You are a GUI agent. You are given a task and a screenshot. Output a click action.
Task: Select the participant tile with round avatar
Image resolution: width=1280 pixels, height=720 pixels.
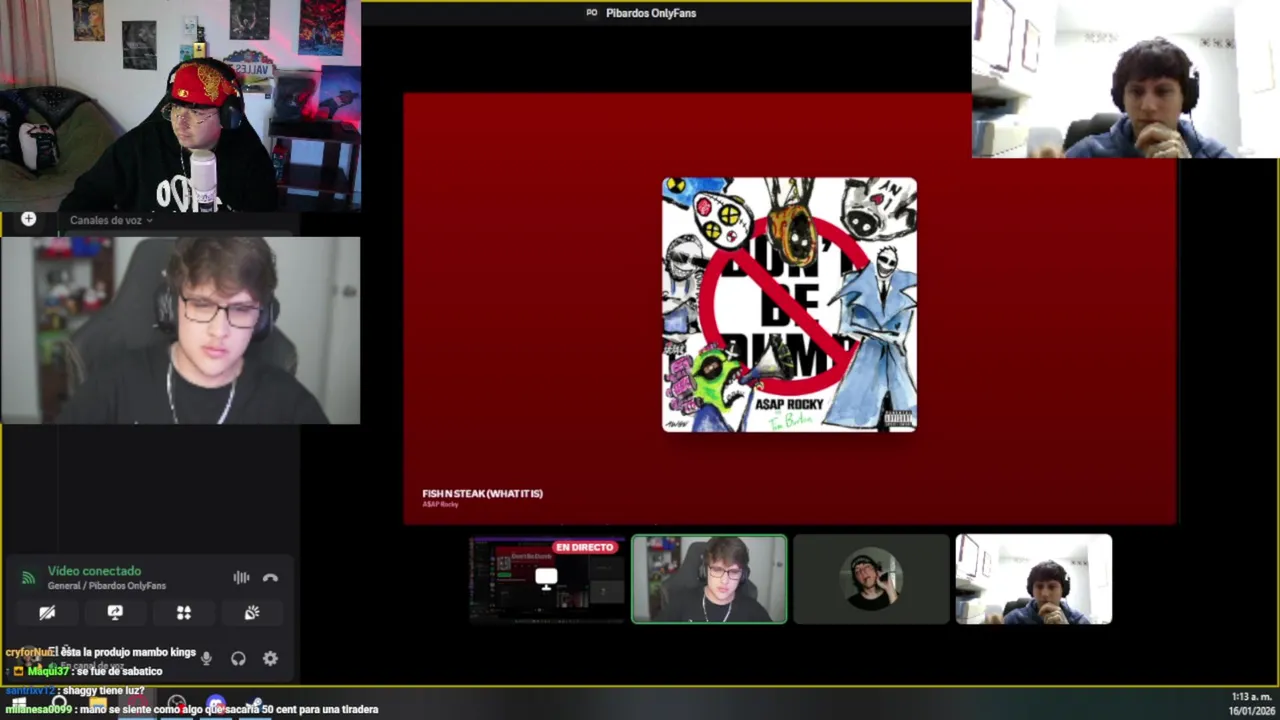pyautogui.click(x=871, y=579)
